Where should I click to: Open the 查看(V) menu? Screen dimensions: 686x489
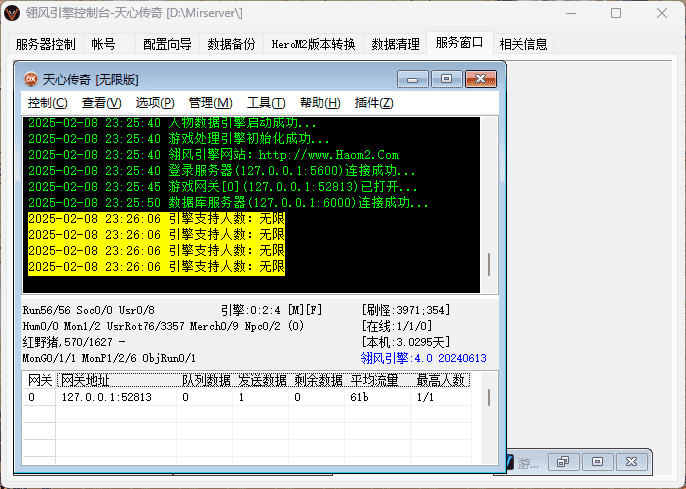pos(102,103)
